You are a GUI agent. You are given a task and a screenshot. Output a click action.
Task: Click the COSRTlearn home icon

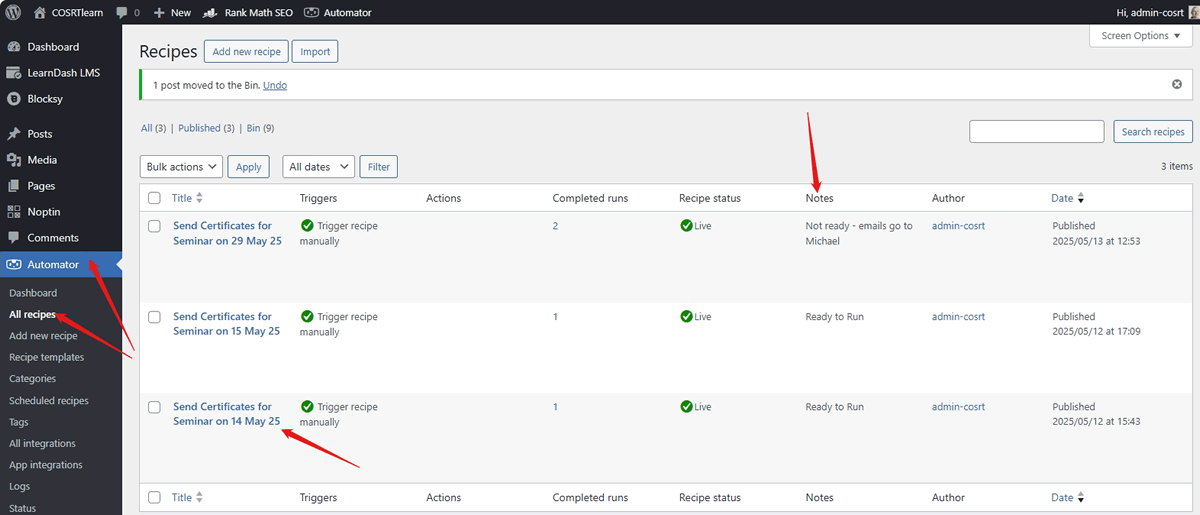(39, 12)
